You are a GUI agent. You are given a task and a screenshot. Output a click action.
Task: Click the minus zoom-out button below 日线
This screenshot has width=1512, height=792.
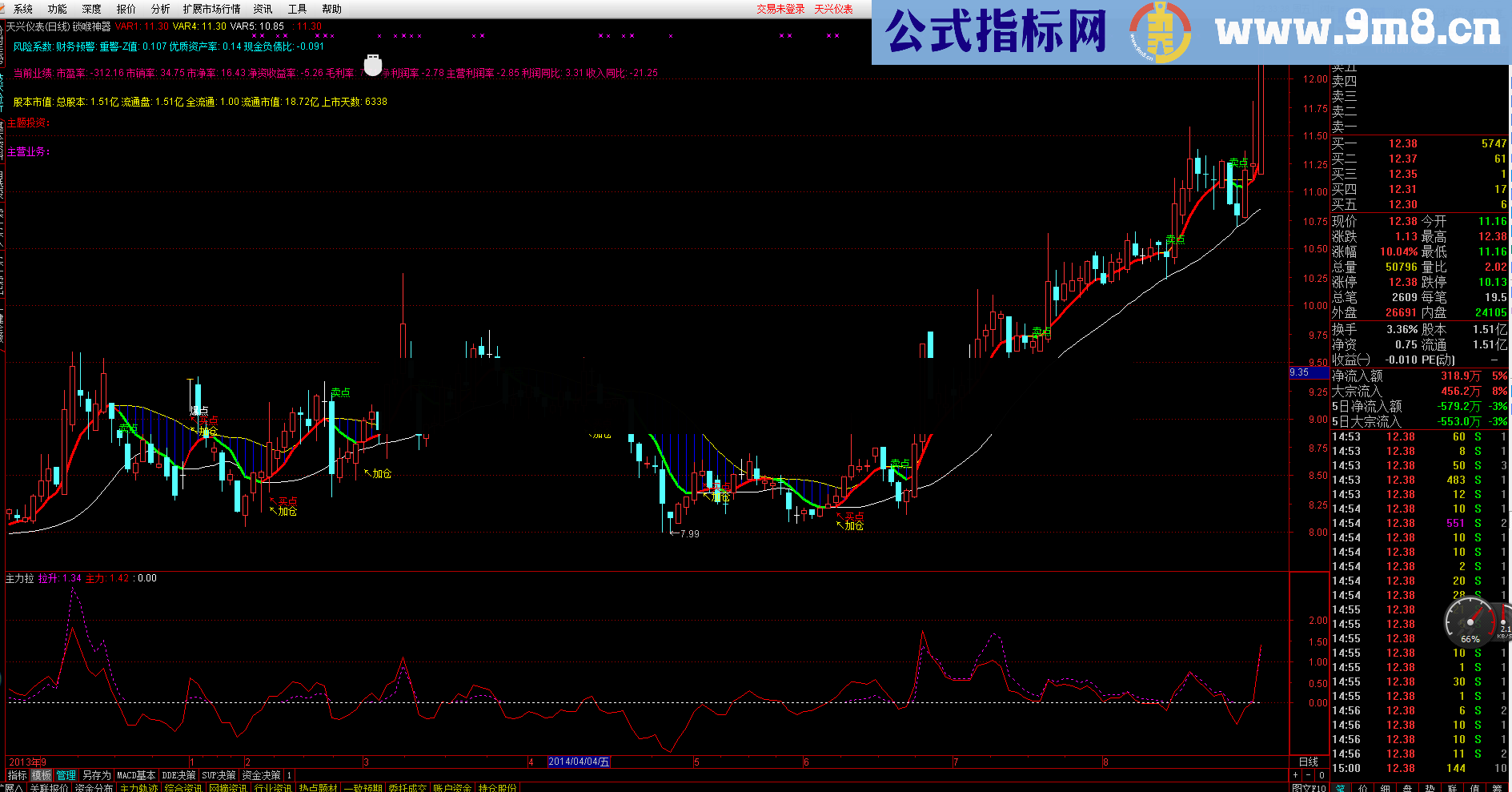pyautogui.click(x=1309, y=775)
